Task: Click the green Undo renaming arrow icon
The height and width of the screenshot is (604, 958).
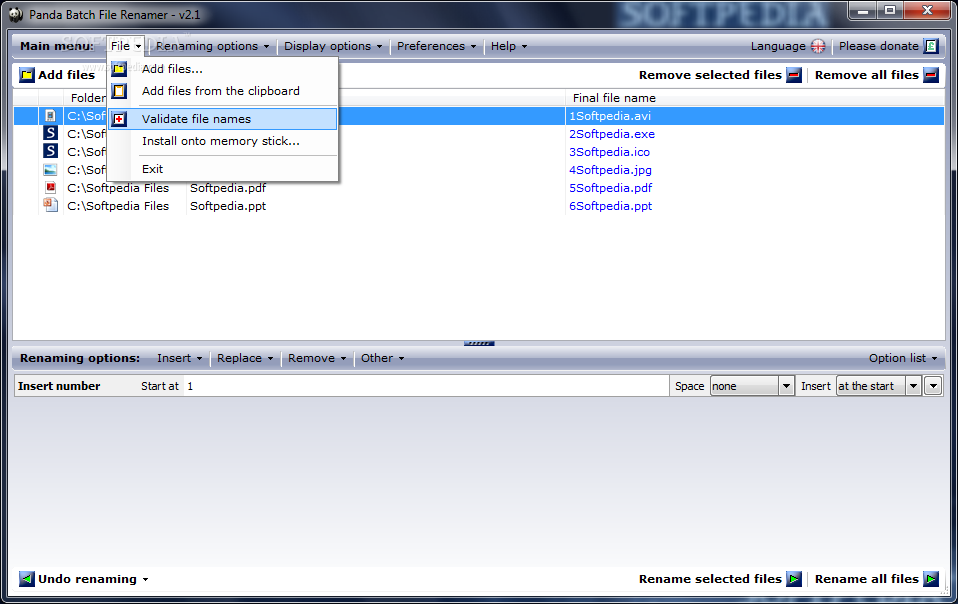Action: click(x=27, y=578)
